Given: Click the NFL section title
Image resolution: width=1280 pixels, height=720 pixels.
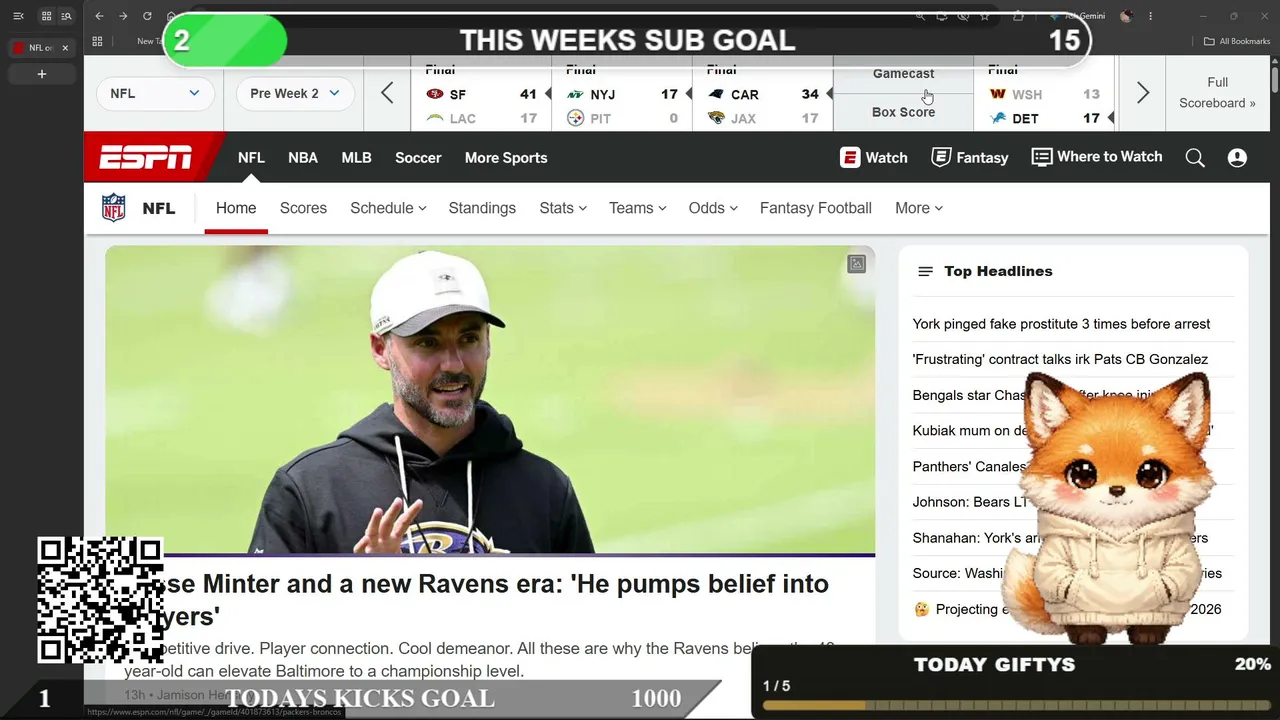Looking at the screenshot, I should tap(159, 208).
